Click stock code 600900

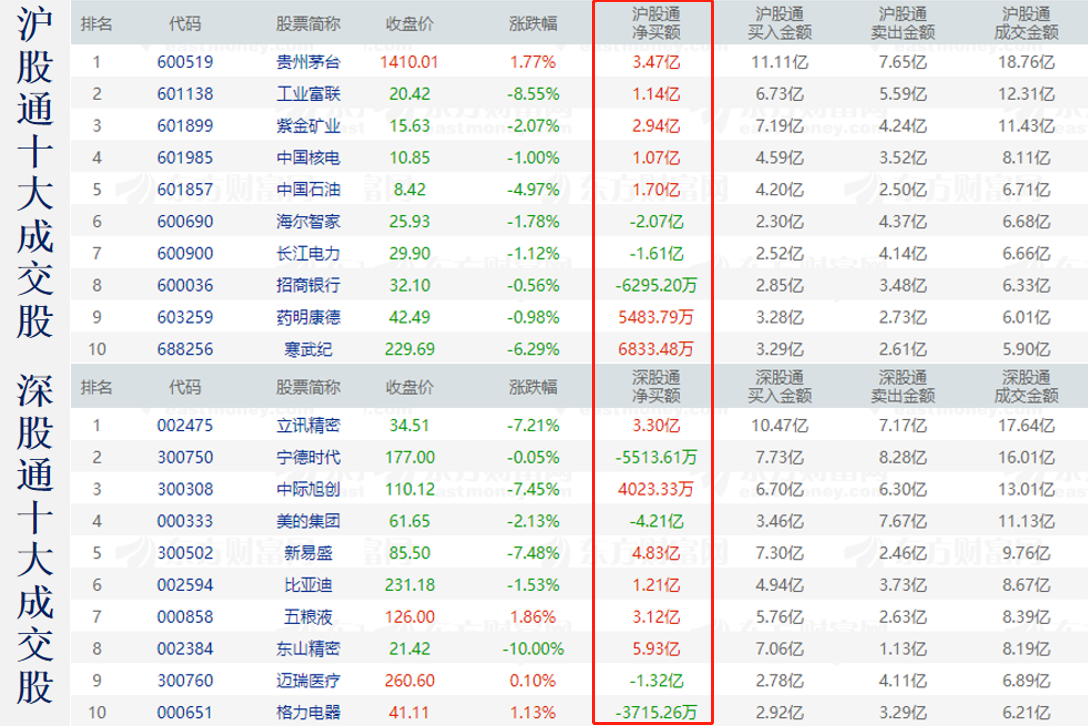click(185, 253)
